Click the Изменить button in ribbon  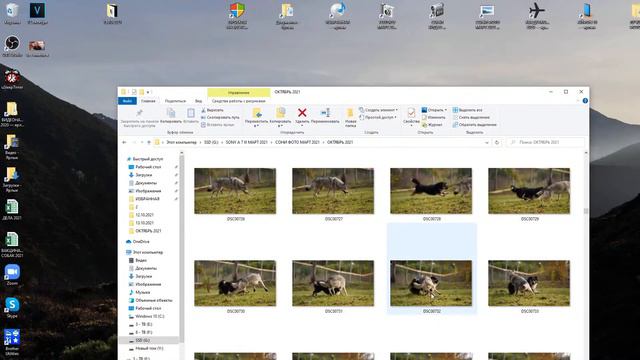[433, 118]
